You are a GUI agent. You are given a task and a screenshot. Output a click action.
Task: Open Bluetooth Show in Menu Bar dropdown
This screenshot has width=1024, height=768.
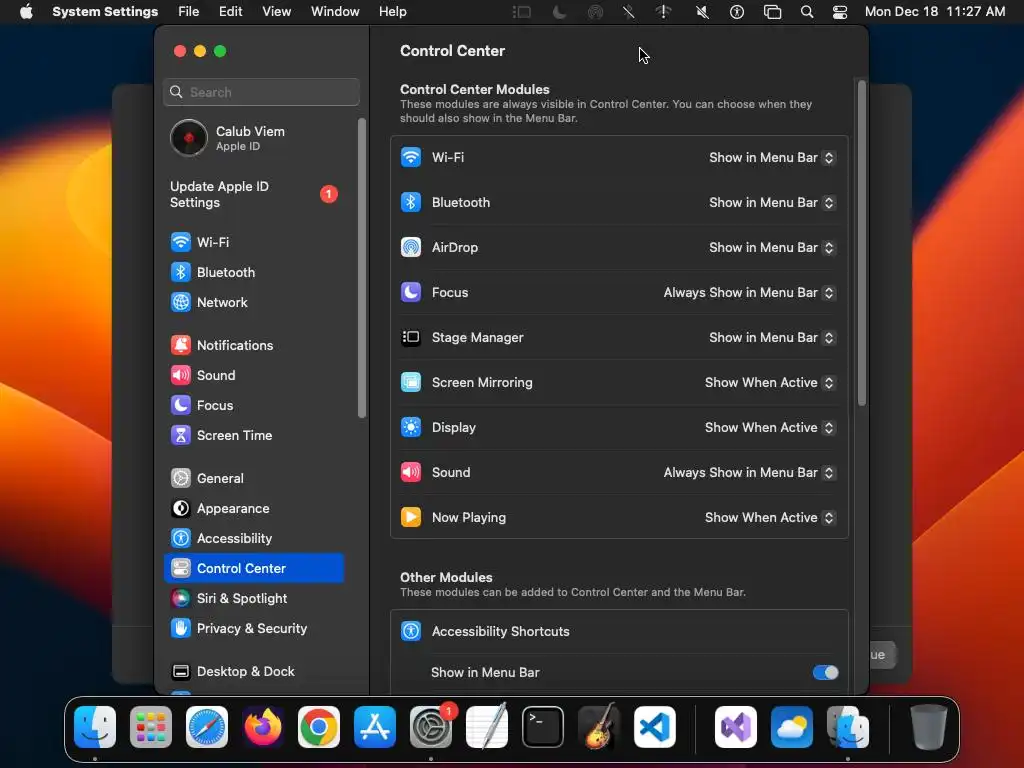click(x=772, y=202)
